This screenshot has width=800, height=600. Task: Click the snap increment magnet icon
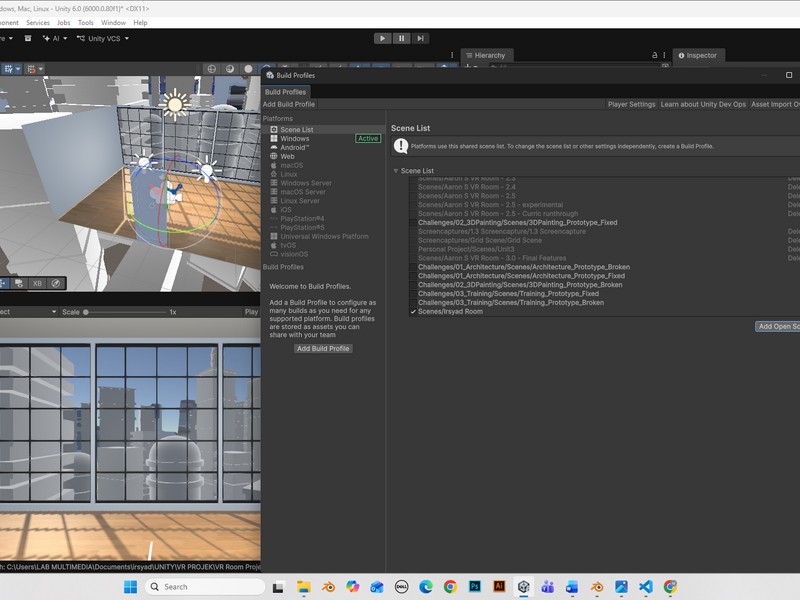point(31,69)
